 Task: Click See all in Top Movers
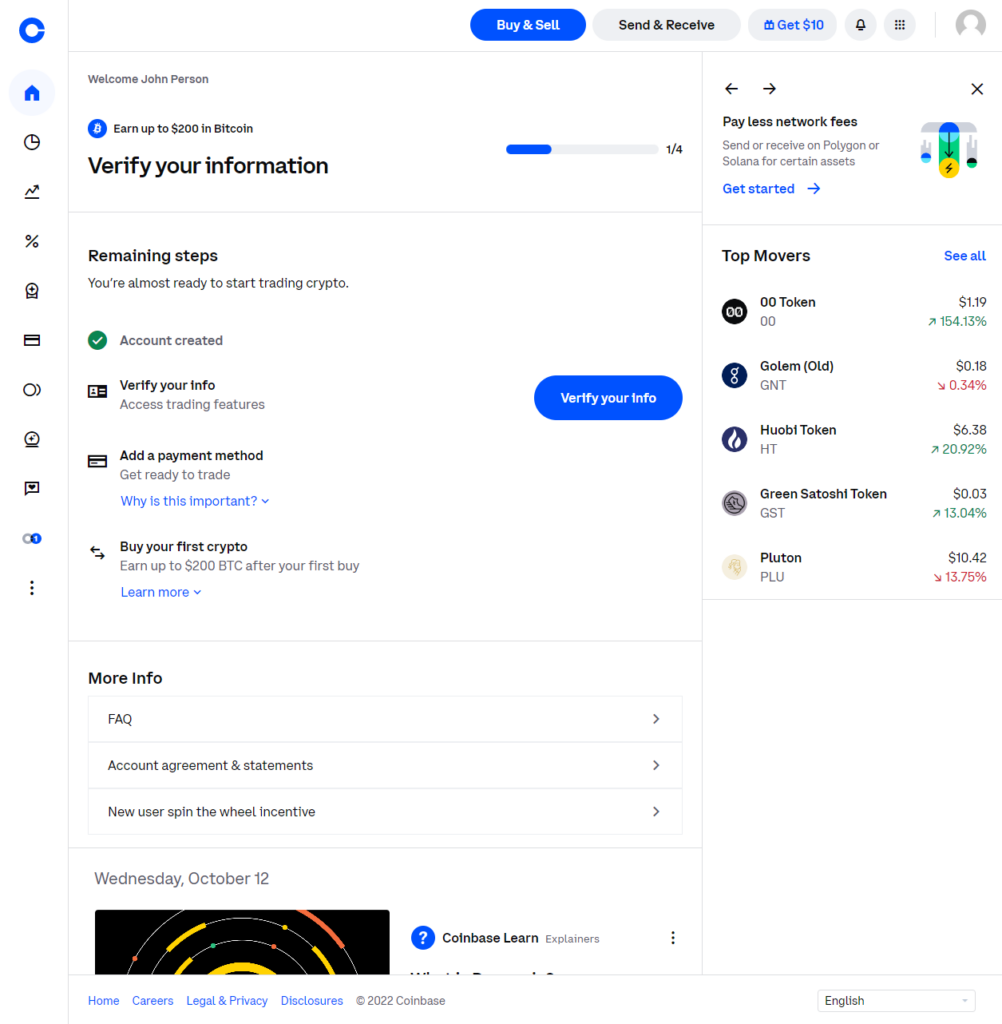click(965, 256)
